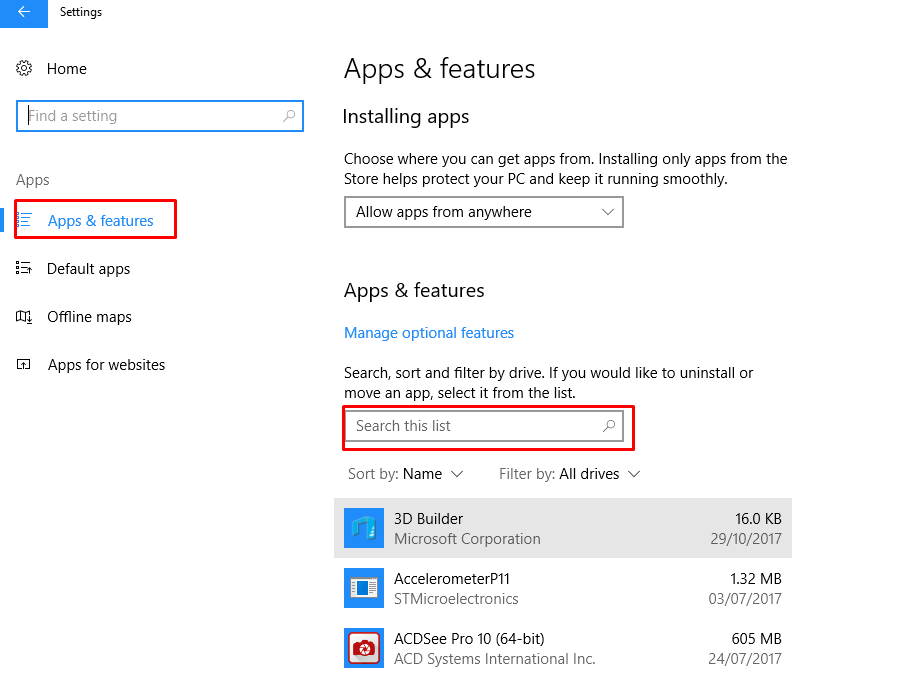The height and width of the screenshot is (683, 914).
Task: Click the Apps for websites icon
Action: coord(23,364)
